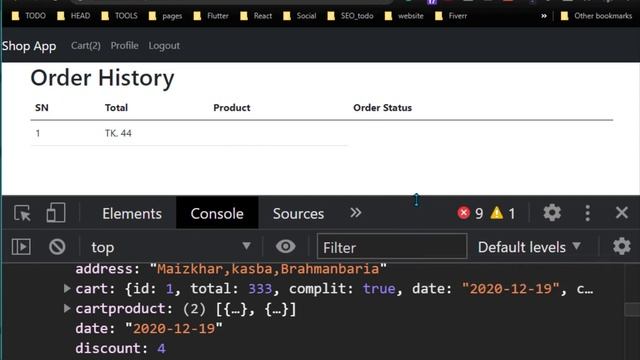Click the SN column header

click(x=42, y=108)
